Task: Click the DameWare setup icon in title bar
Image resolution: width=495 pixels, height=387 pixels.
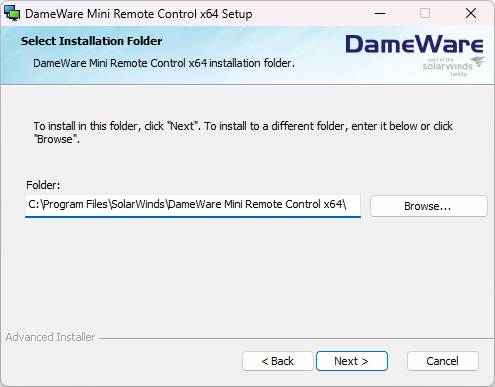Action: click(12, 14)
